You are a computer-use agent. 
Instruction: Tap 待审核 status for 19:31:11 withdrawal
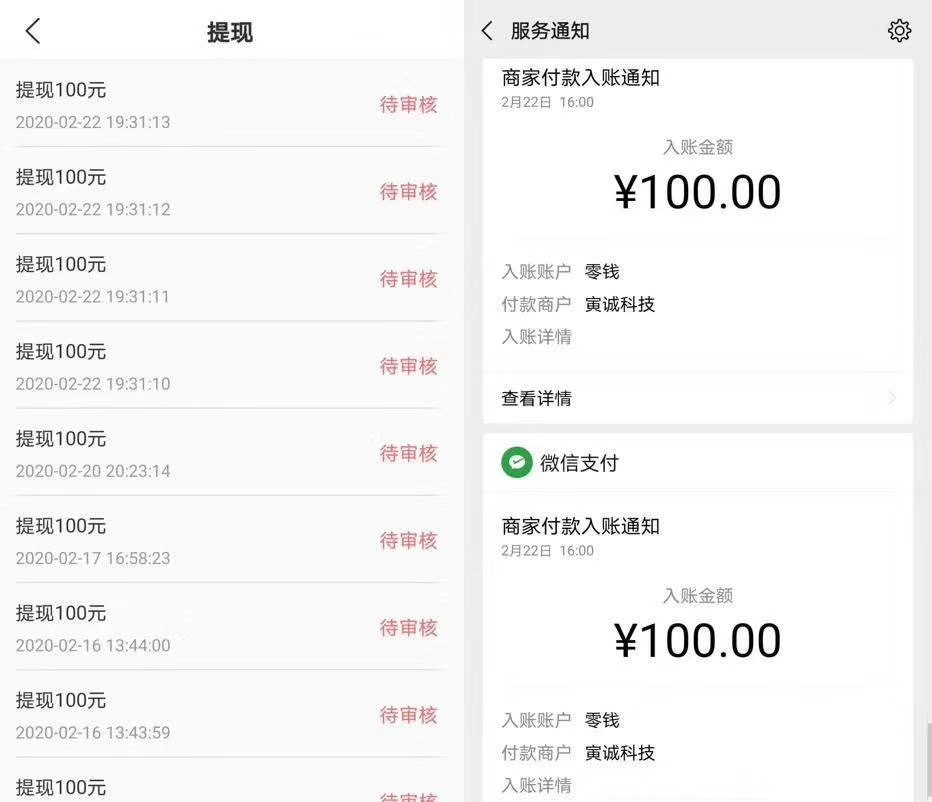[x=408, y=279]
